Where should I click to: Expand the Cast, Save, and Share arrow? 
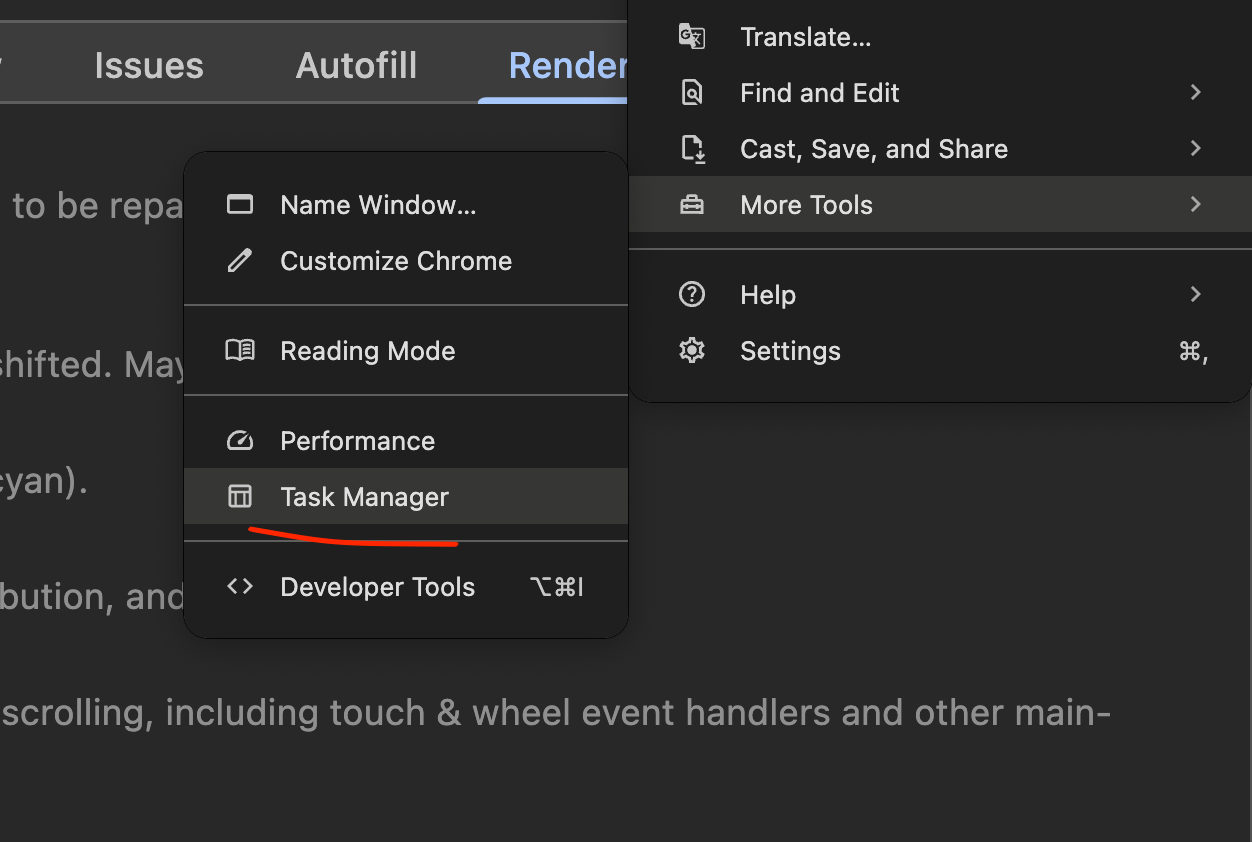pos(1195,149)
